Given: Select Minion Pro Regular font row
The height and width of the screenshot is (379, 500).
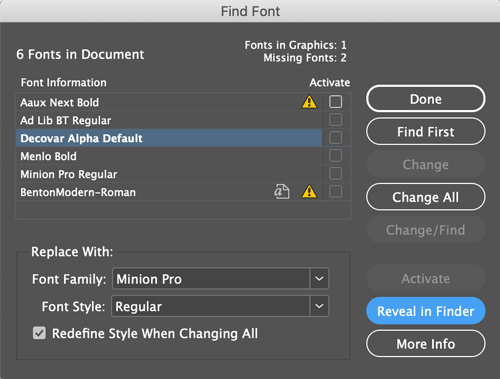Looking at the screenshot, I should click(x=169, y=174).
